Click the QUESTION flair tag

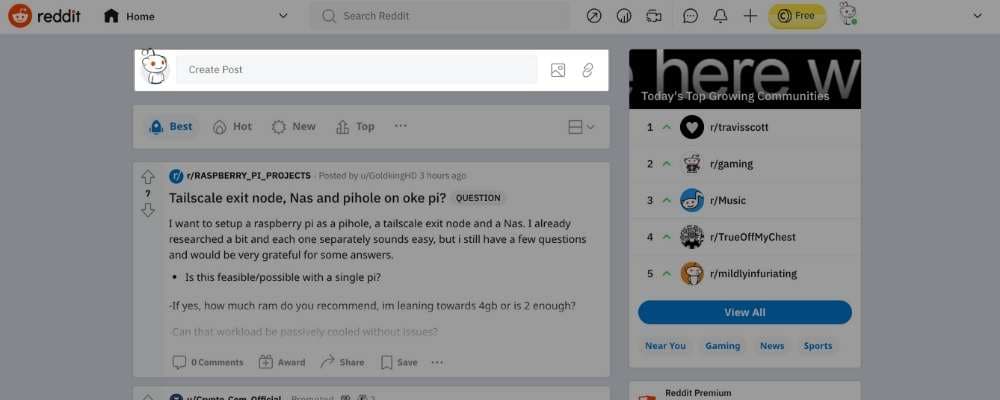(478, 198)
